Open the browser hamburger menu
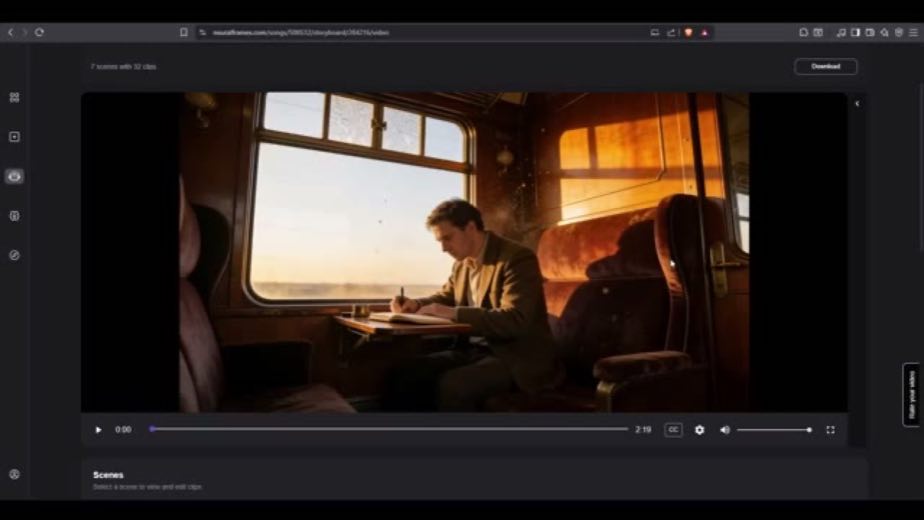Image resolution: width=924 pixels, height=520 pixels. (x=913, y=32)
